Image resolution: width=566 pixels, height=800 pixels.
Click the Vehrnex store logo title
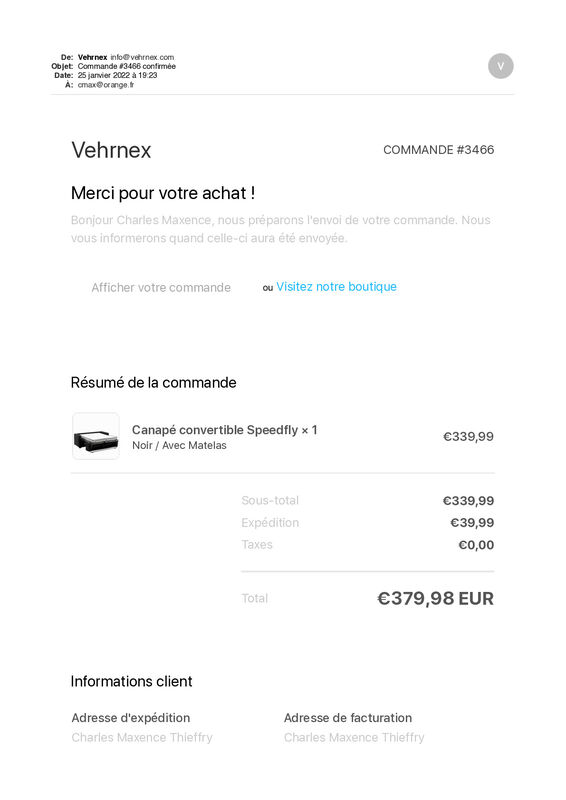(x=111, y=150)
